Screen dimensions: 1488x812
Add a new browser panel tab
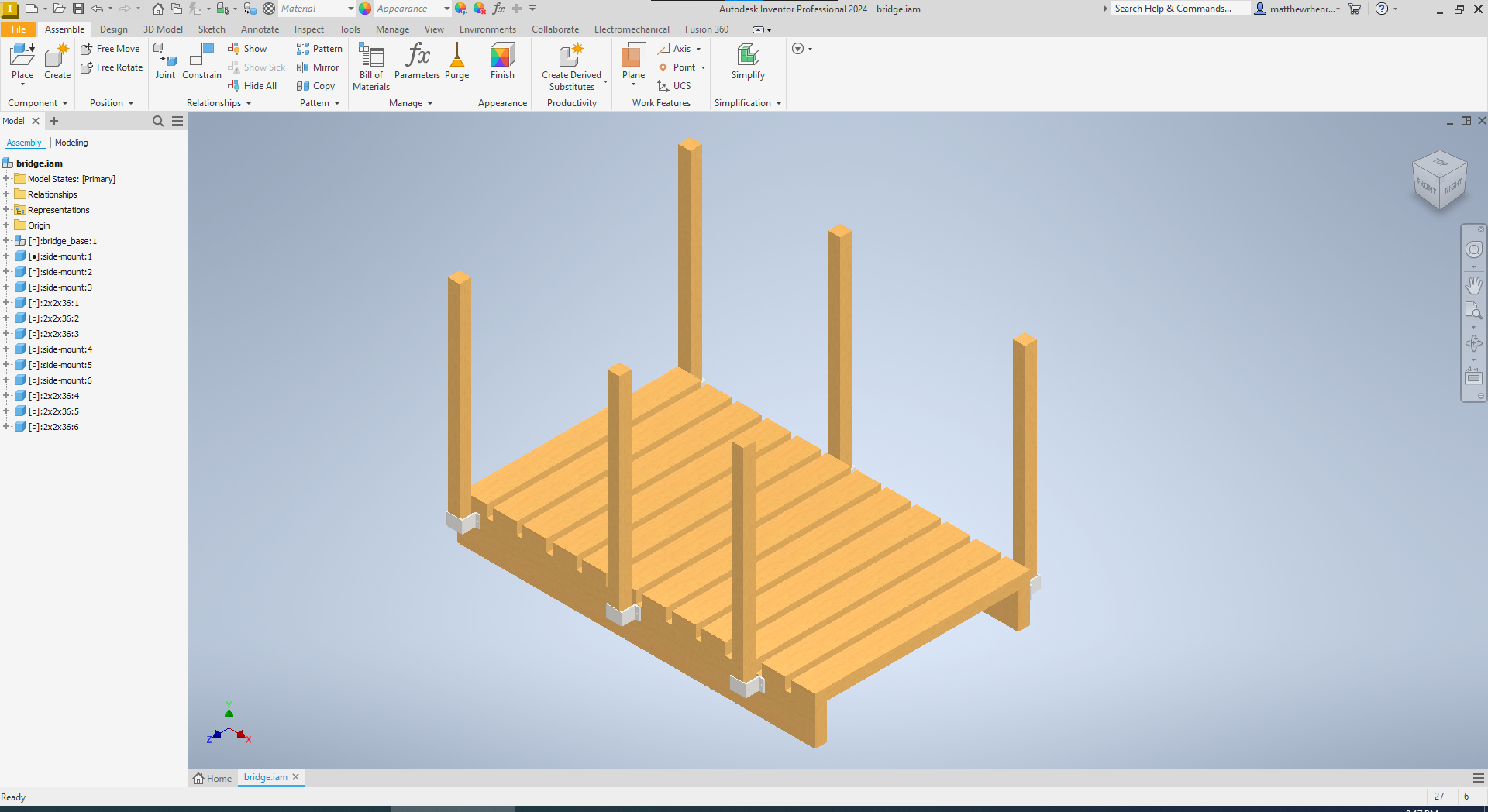click(x=54, y=121)
